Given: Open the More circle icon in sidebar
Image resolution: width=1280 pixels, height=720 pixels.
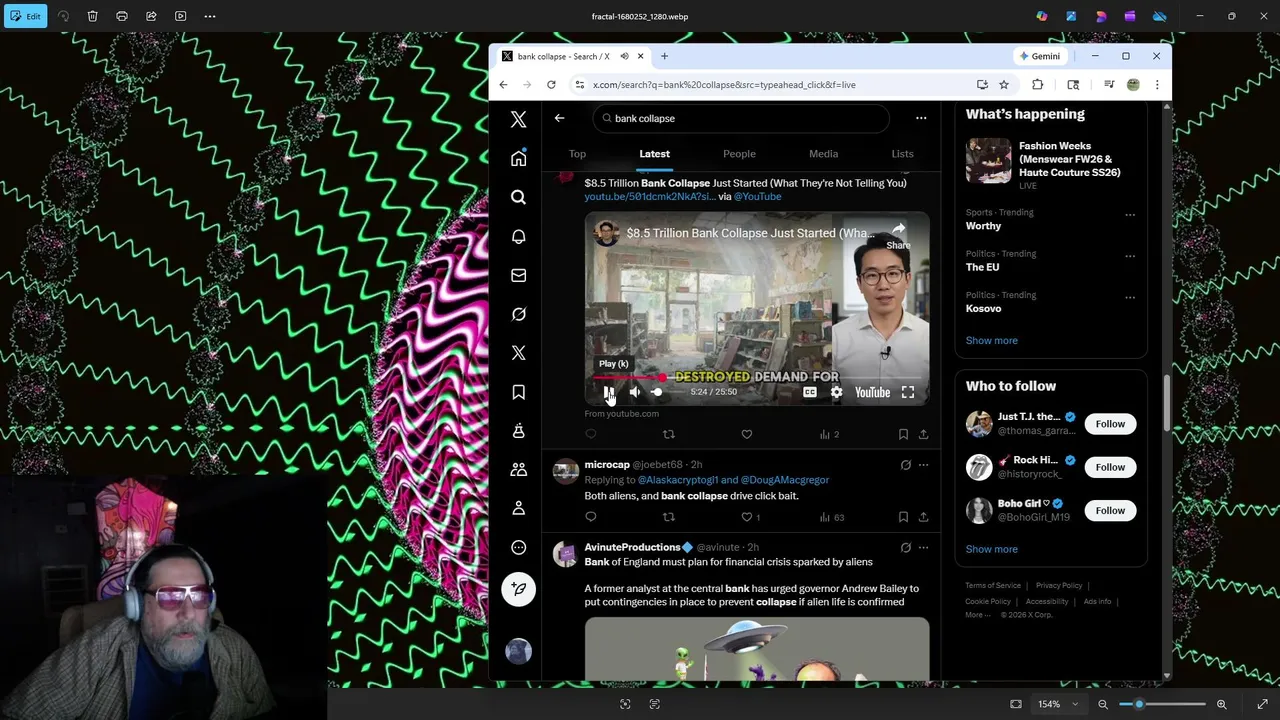Looking at the screenshot, I should pyautogui.click(x=518, y=547).
